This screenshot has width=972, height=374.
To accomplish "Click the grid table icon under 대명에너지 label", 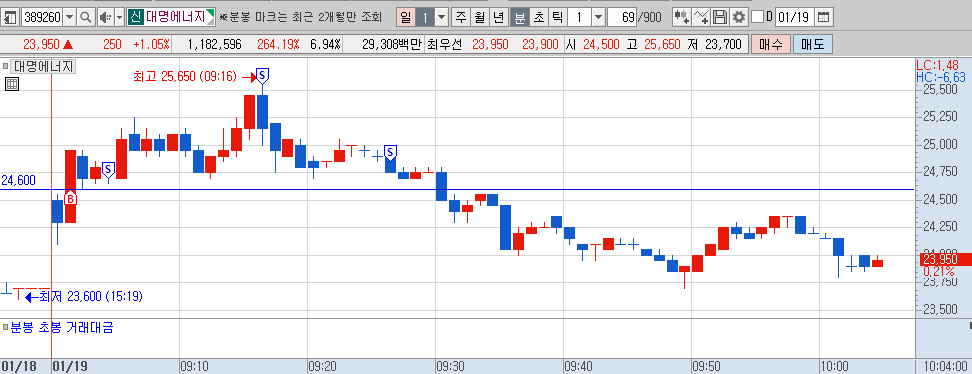I will pyautogui.click(x=12, y=84).
